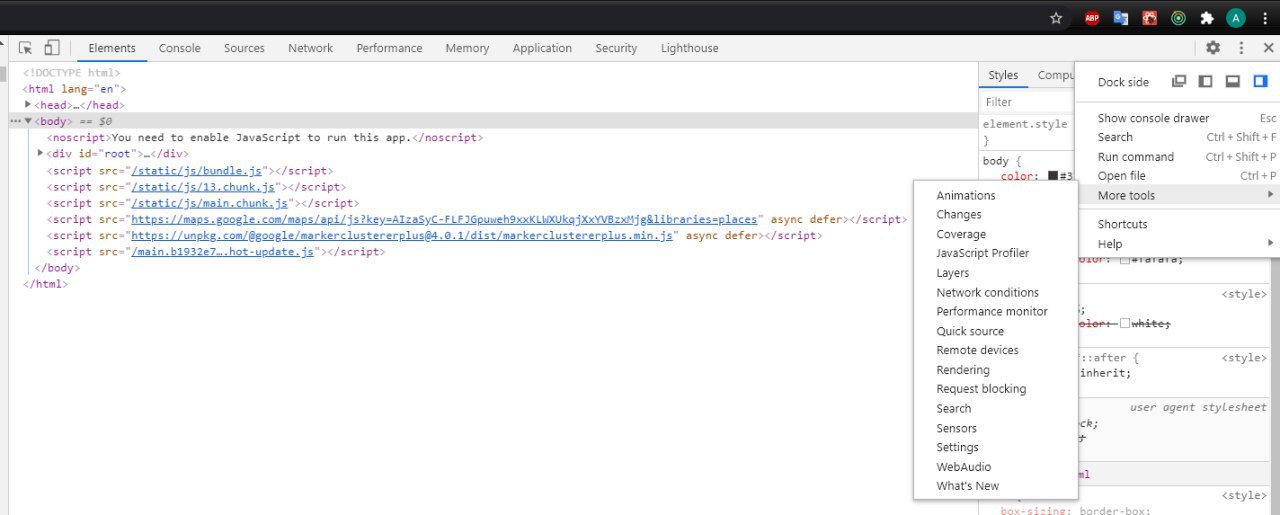Open Remote devices tool
The width and height of the screenshot is (1280, 515).
tap(995, 350)
